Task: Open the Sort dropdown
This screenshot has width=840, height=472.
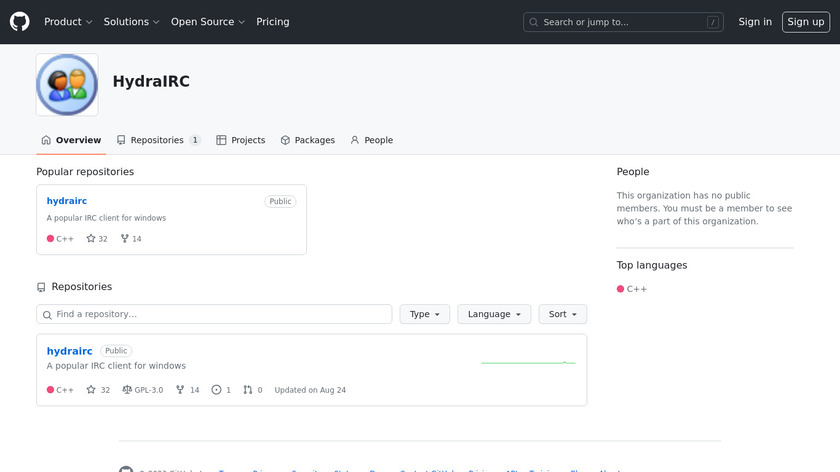Action: pos(562,314)
